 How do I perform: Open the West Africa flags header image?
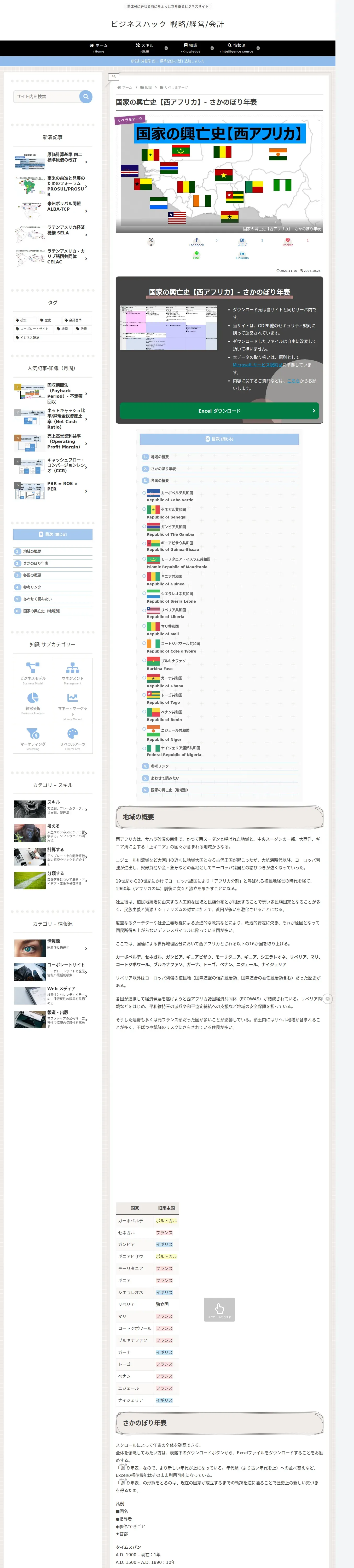[x=219, y=174]
